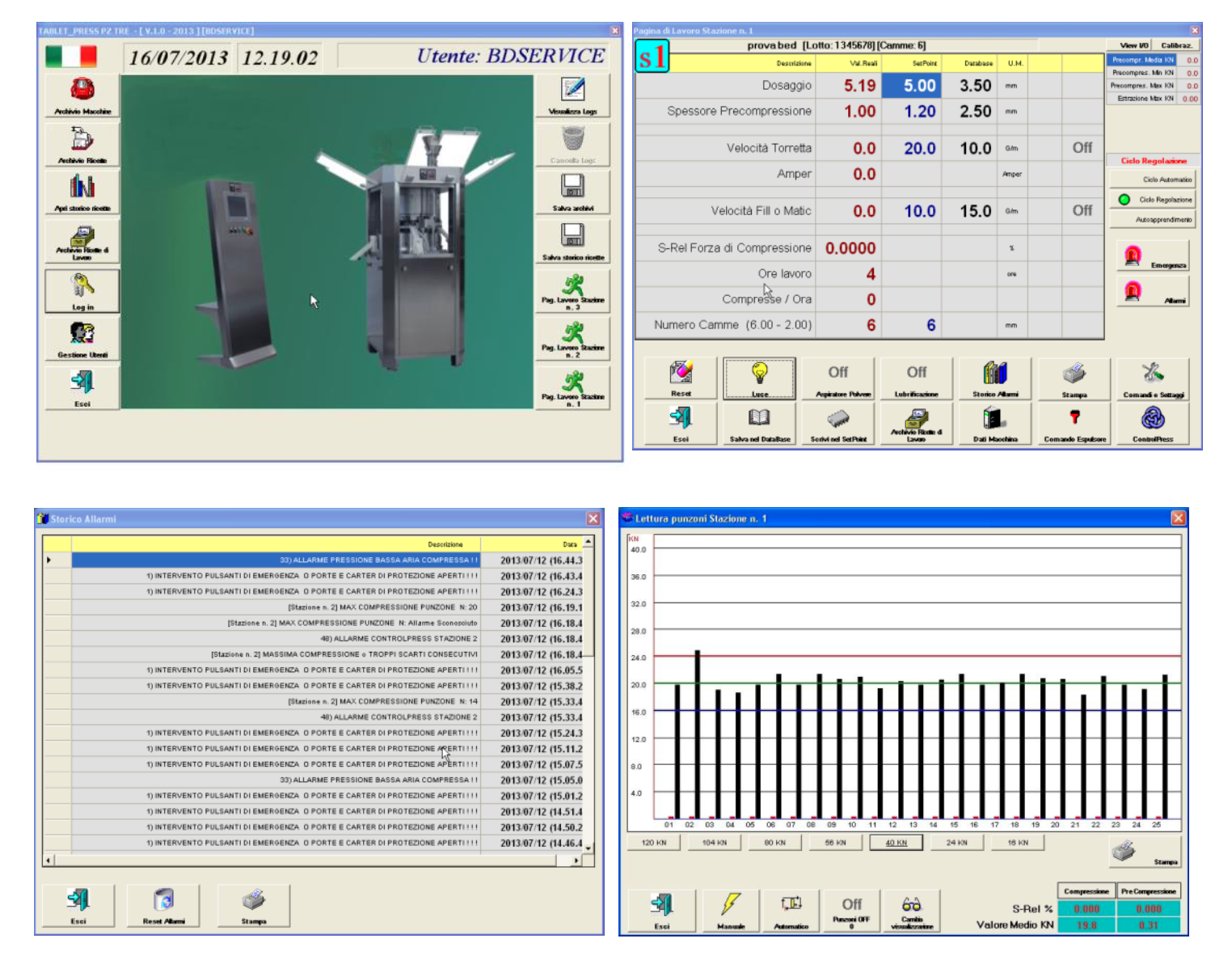Open Storico Allarmi from the station page
1232x964 pixels.
995,378
